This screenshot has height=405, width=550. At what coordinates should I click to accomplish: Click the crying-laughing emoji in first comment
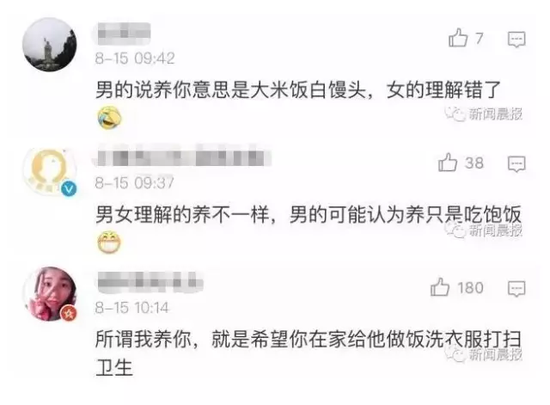109,117
